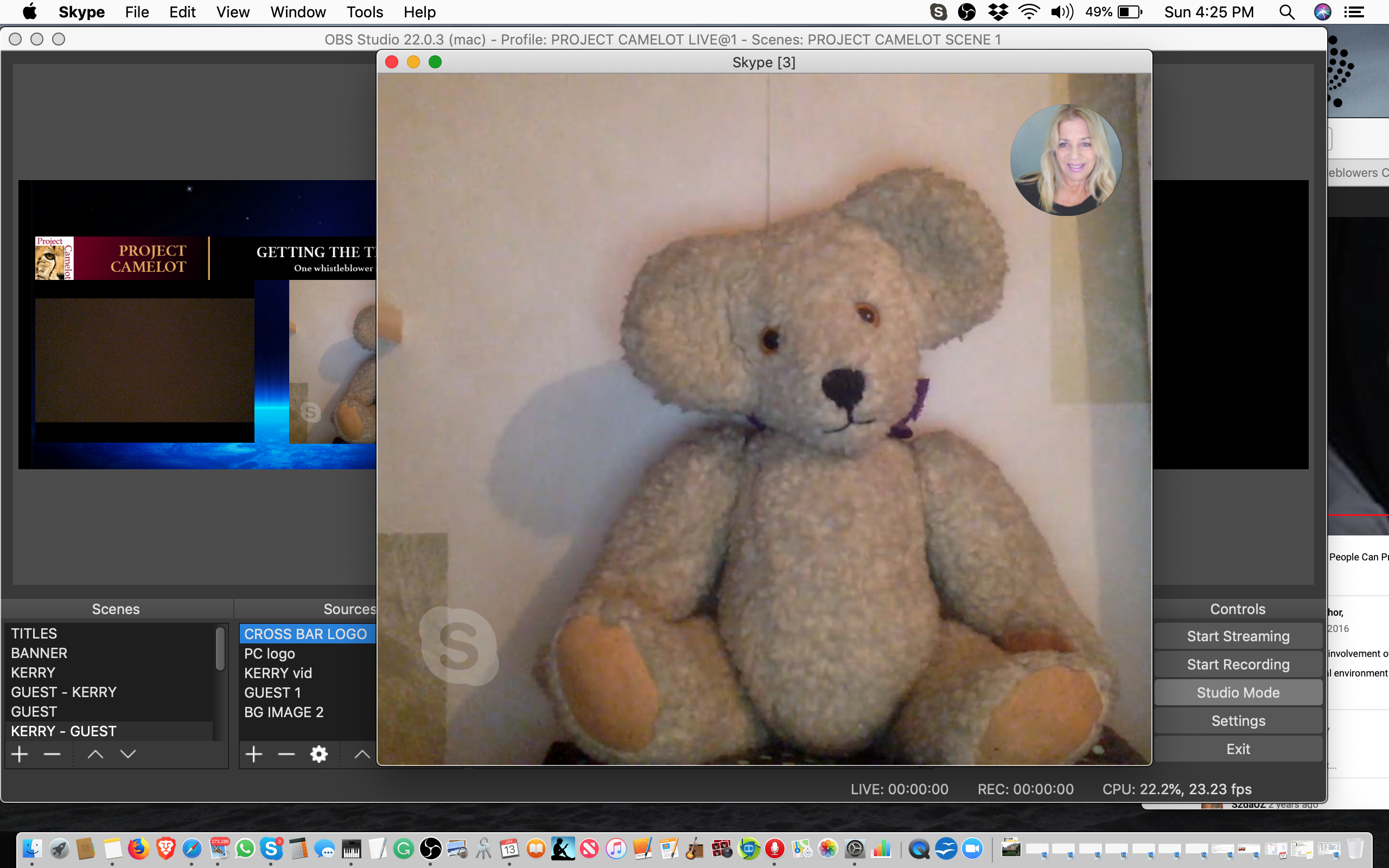
Task: Select CROSS BAR LOGO source
Action: click(308, 634)
